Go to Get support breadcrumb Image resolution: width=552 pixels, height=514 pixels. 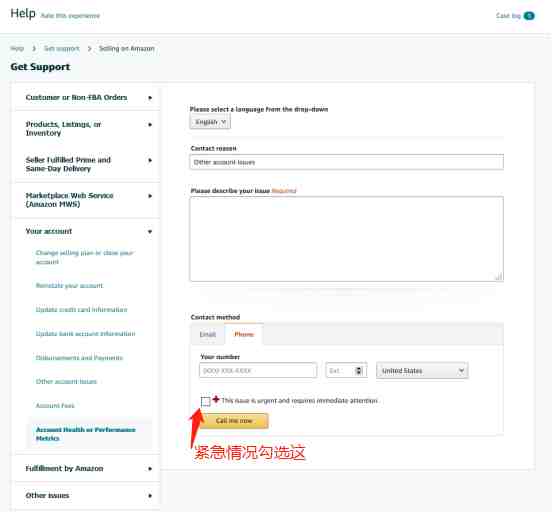62,49
